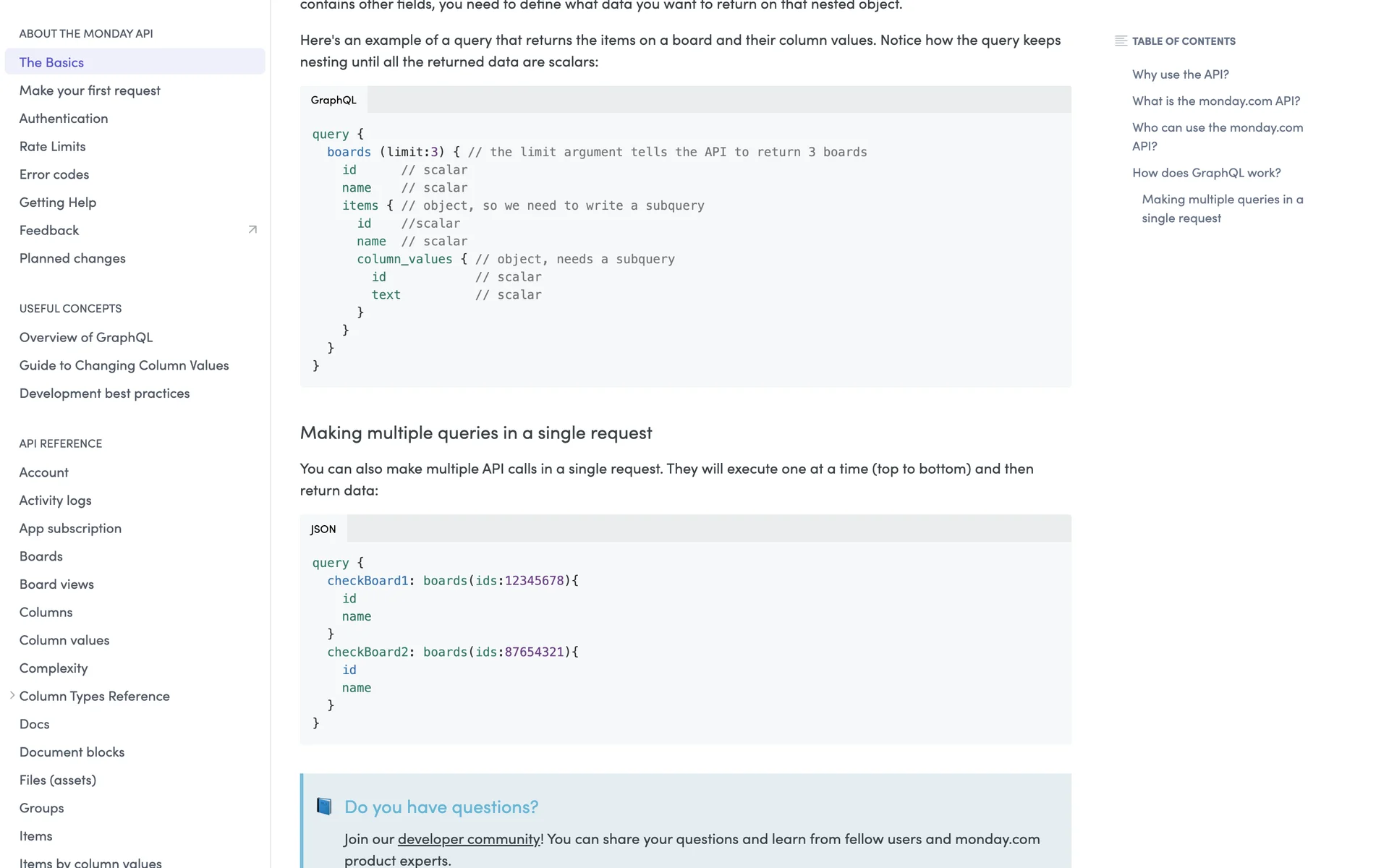Jump to Why use the API? section

1180,75
